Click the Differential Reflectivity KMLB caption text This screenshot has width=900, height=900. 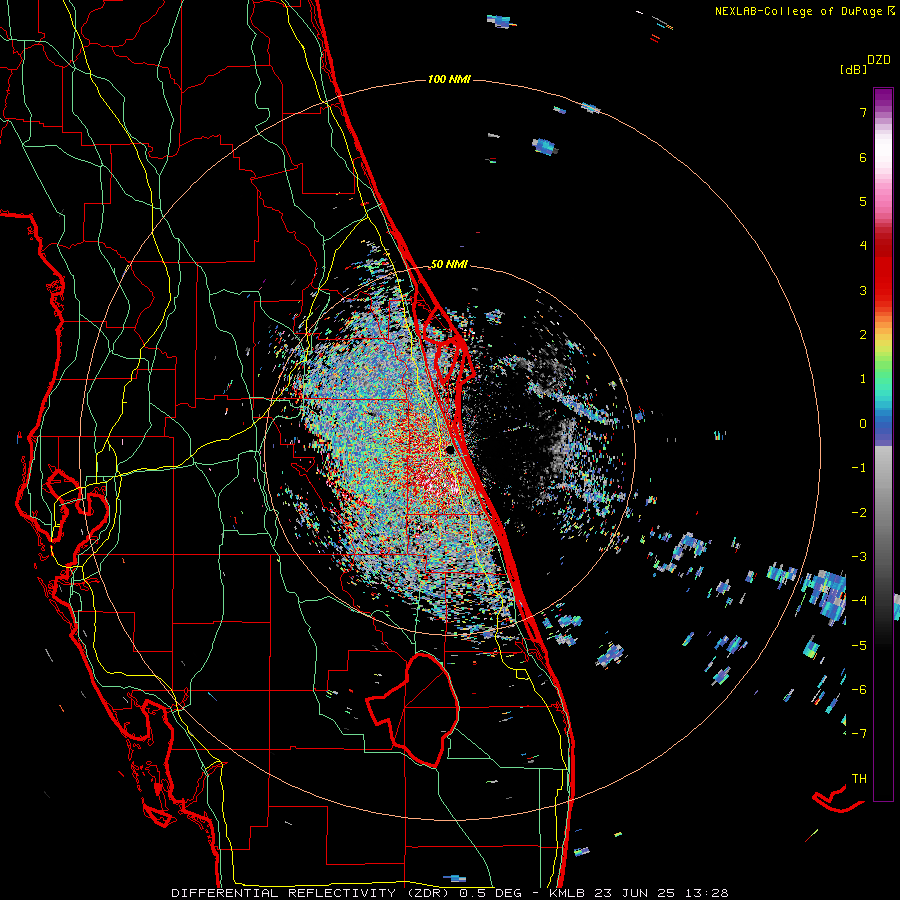[449, 893]
